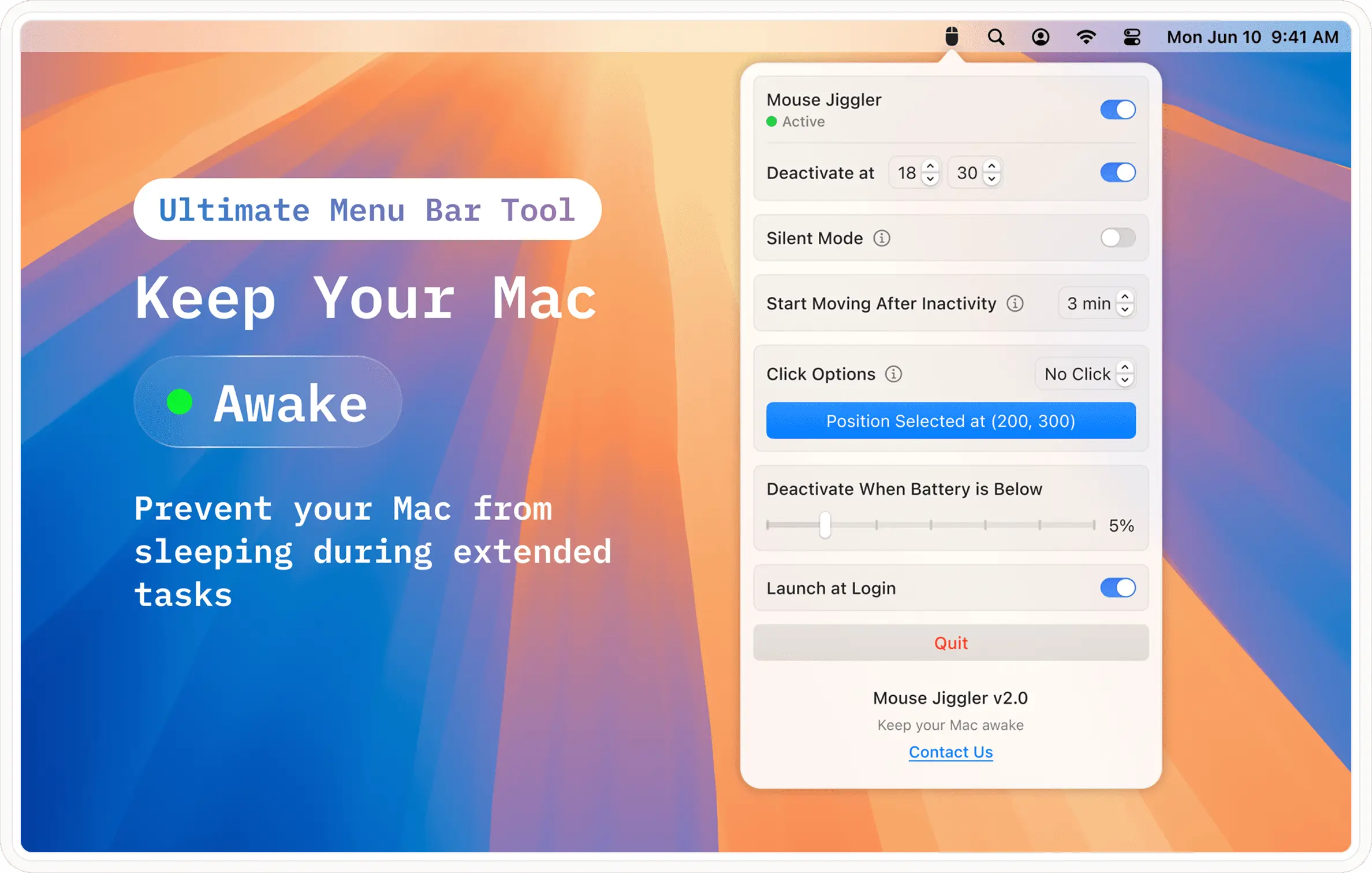Click the Quit button
Screen dimensions: 1372x873
coord(951,643)
